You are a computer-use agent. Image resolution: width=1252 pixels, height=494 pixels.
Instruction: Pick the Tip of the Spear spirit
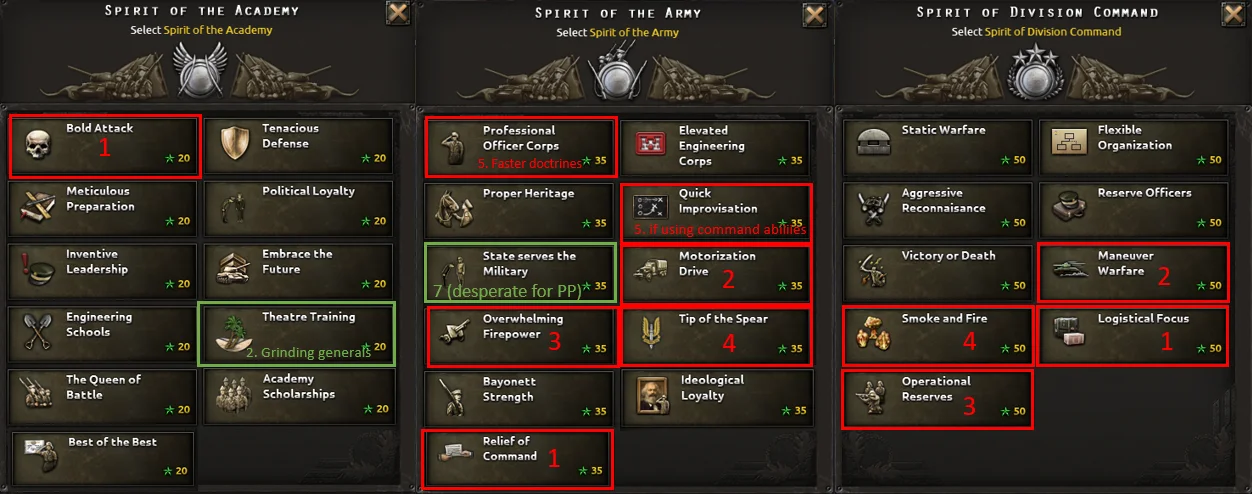coord(715,335)
